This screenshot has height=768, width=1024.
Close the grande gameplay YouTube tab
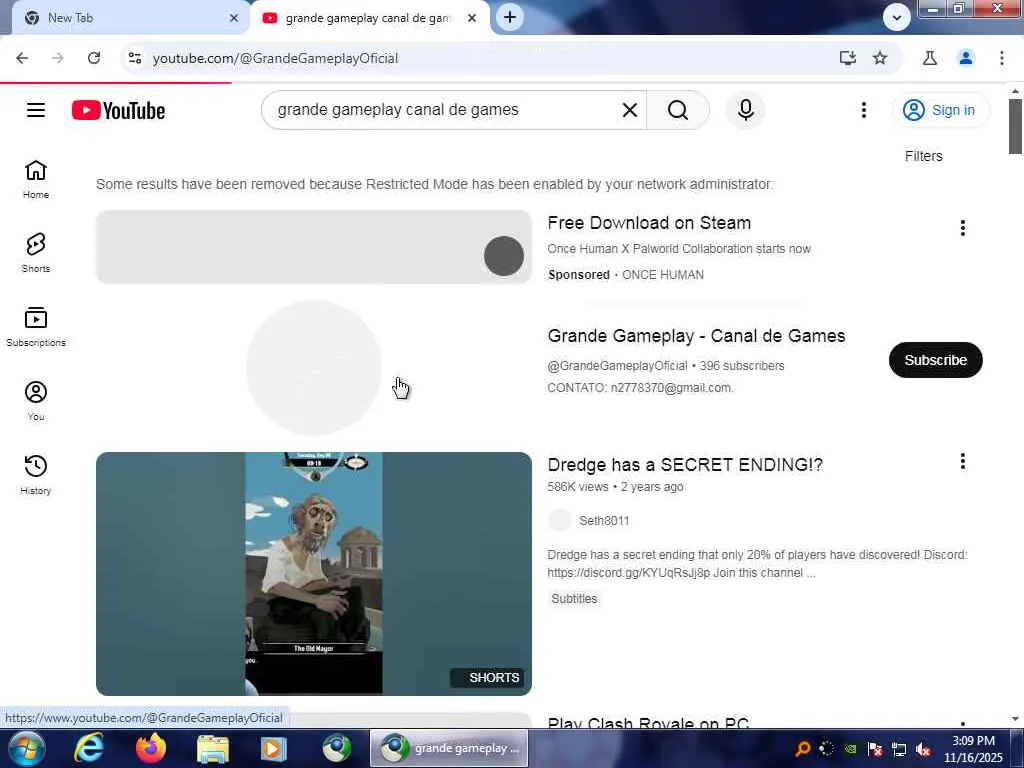472,18
